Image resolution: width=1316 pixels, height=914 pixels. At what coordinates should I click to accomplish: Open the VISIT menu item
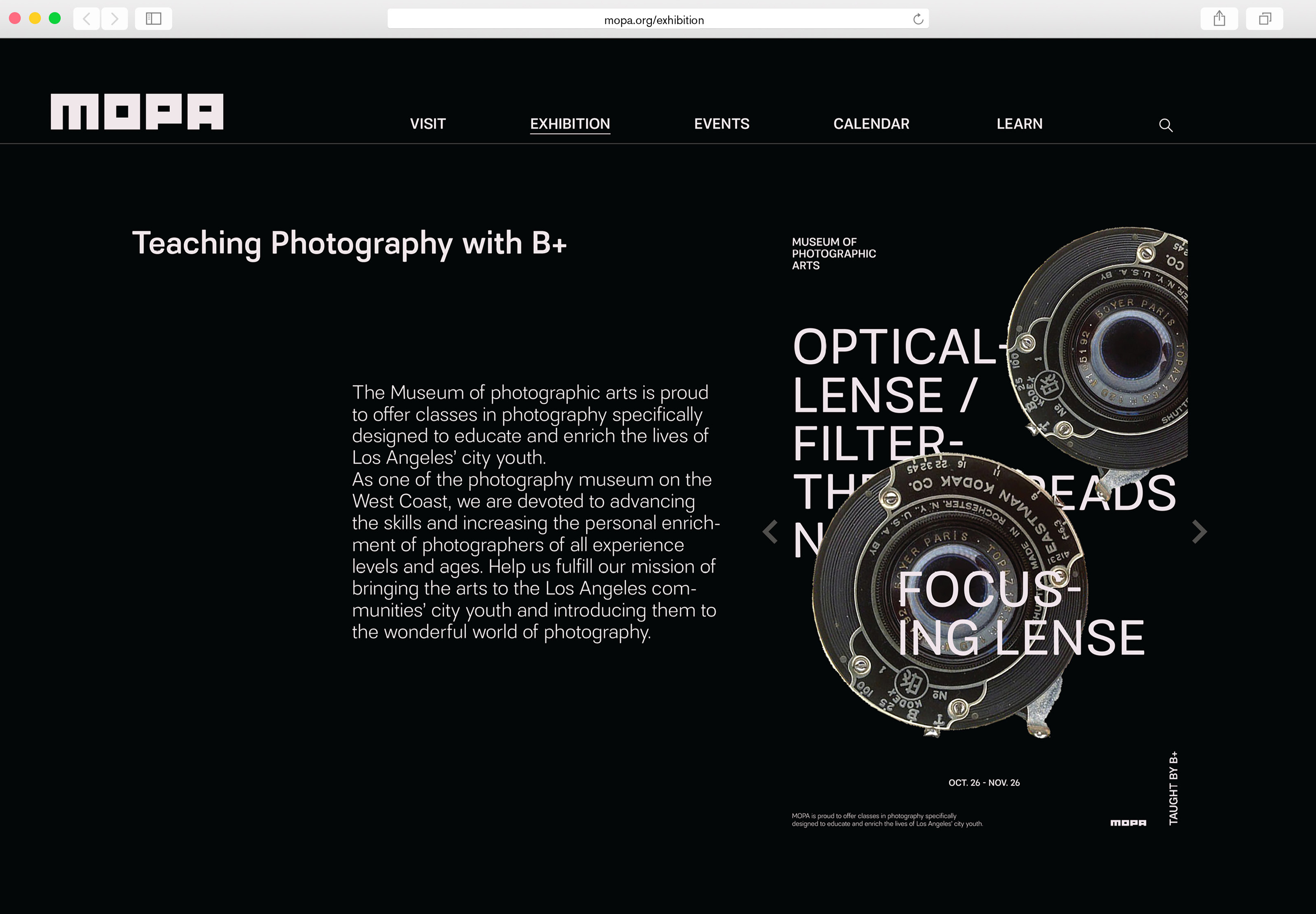tap(428, 124)
